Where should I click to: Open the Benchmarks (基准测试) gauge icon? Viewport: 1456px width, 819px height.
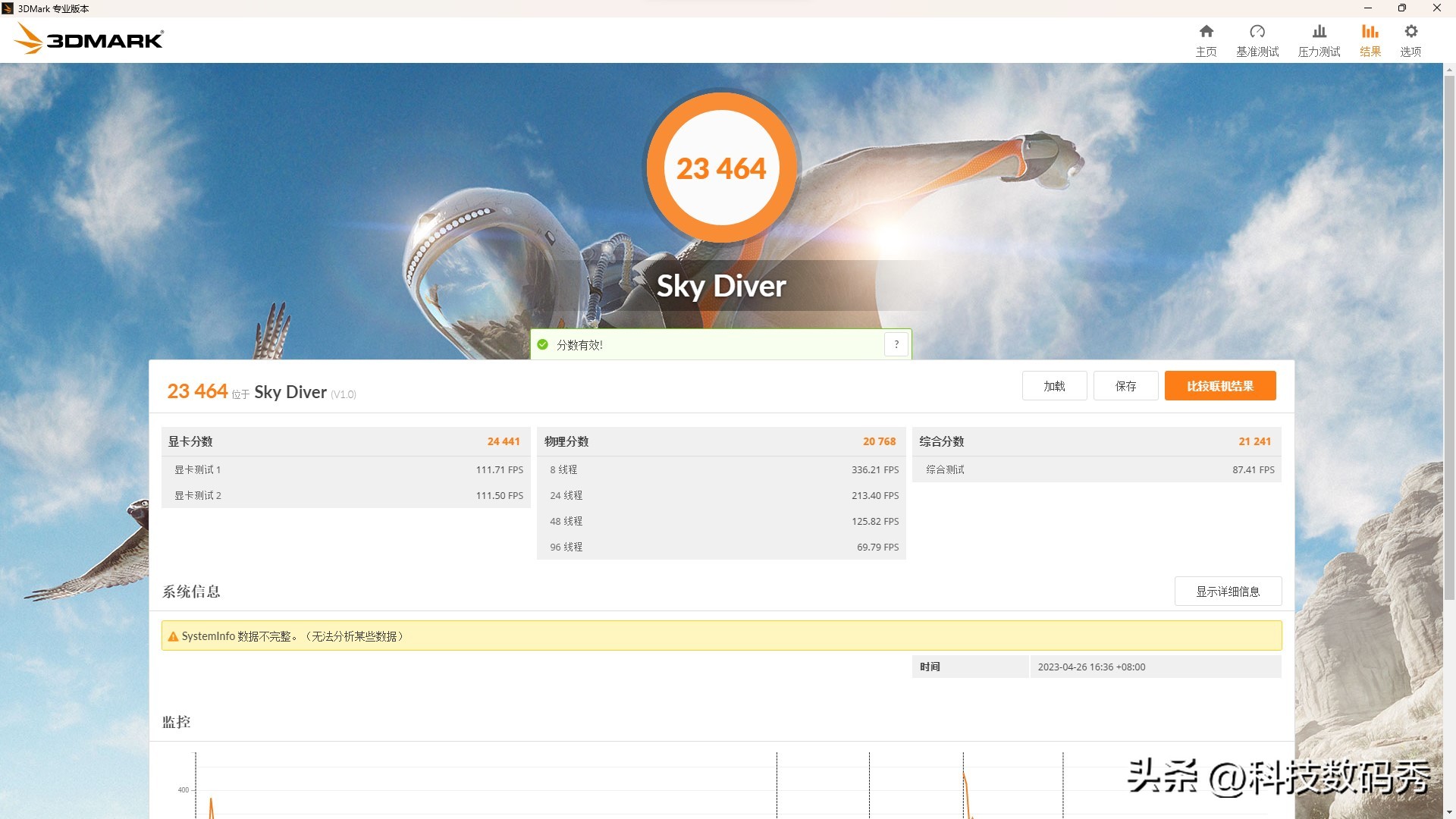[1257, 32]
